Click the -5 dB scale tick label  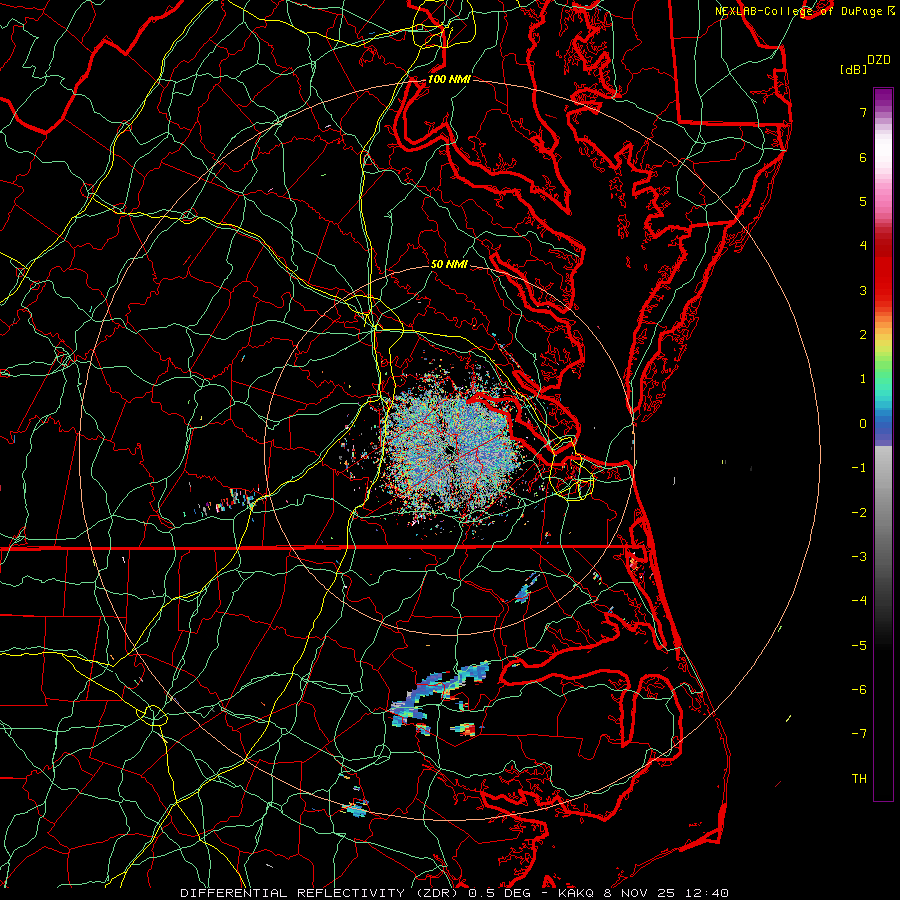[x=859, y=646]
